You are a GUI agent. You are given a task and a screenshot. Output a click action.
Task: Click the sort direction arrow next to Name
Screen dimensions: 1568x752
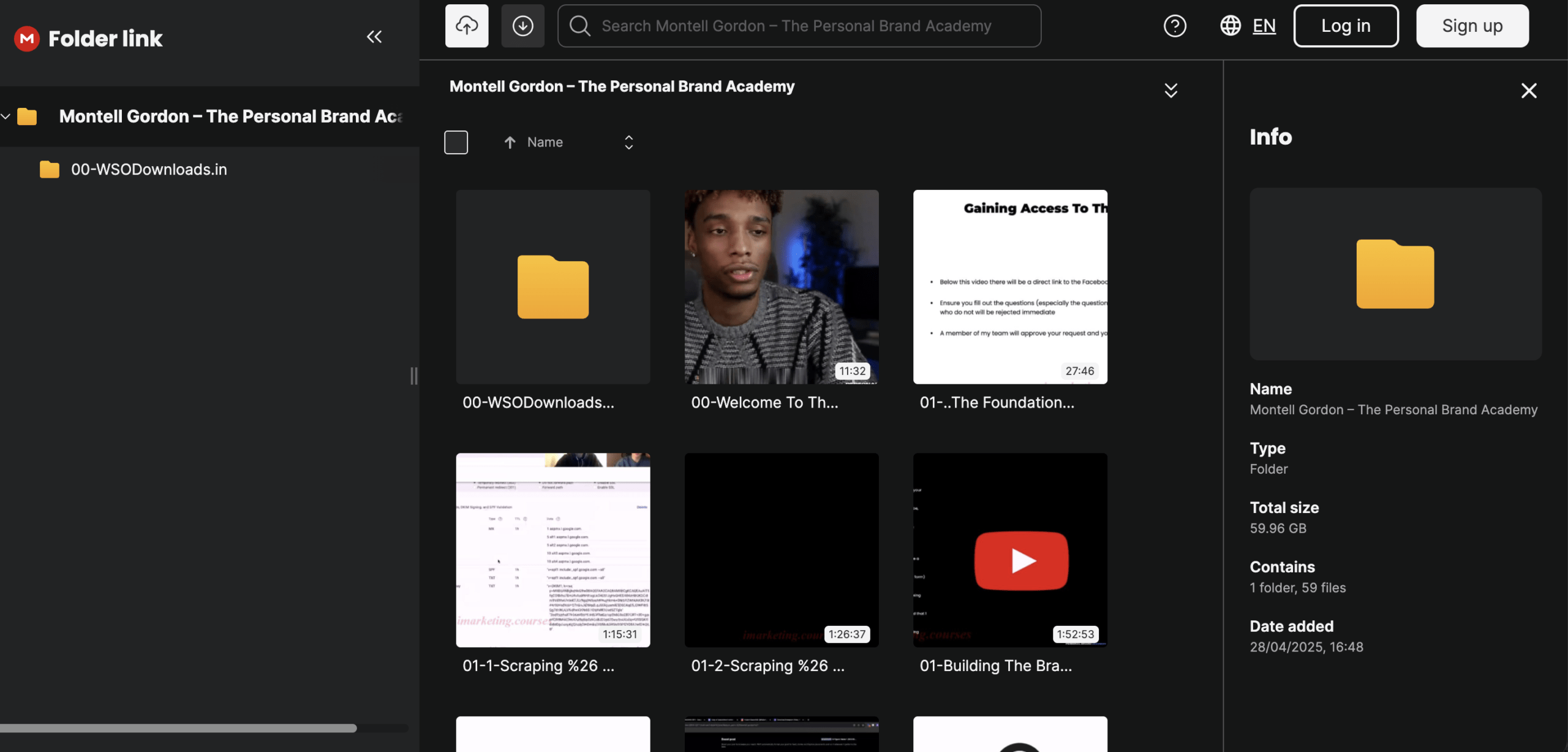[x=510, y=142]
